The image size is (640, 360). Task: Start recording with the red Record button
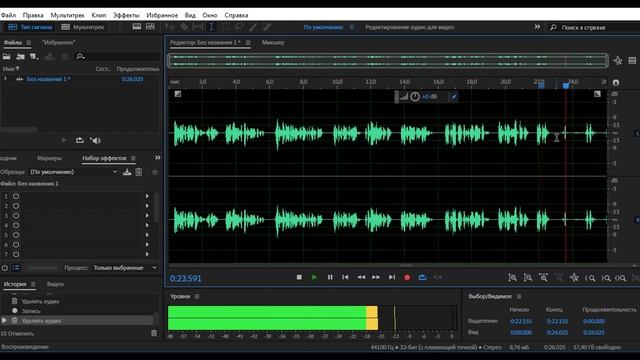coord(407,277)
